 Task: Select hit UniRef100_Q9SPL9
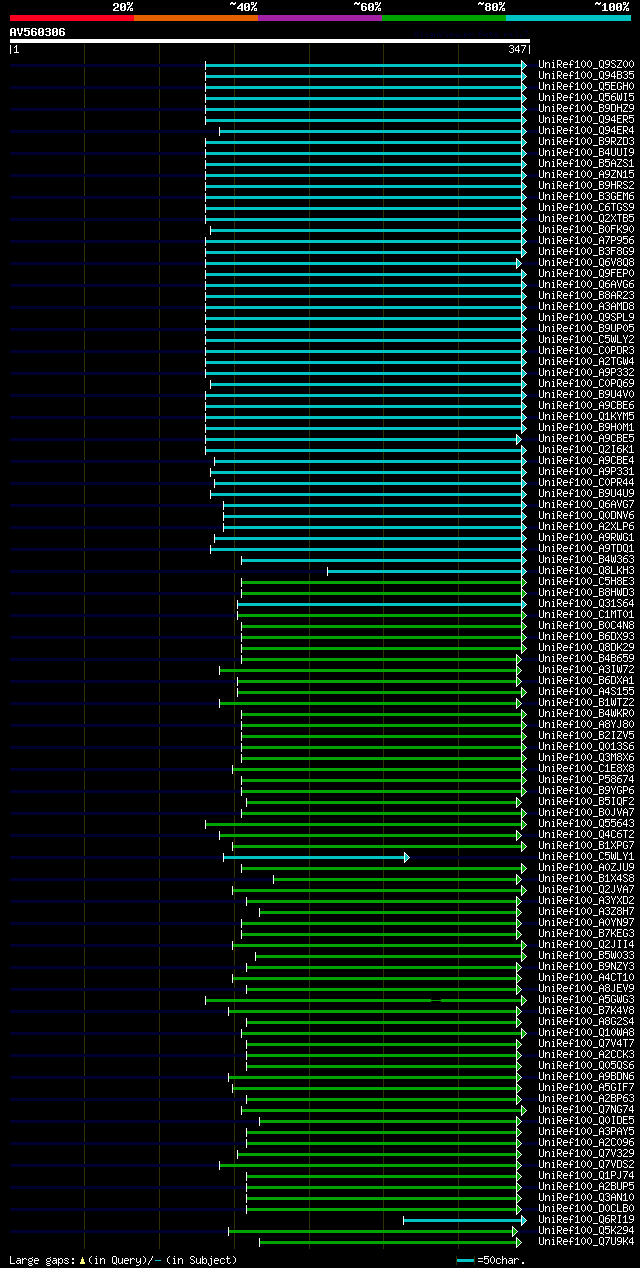(586, 317)
